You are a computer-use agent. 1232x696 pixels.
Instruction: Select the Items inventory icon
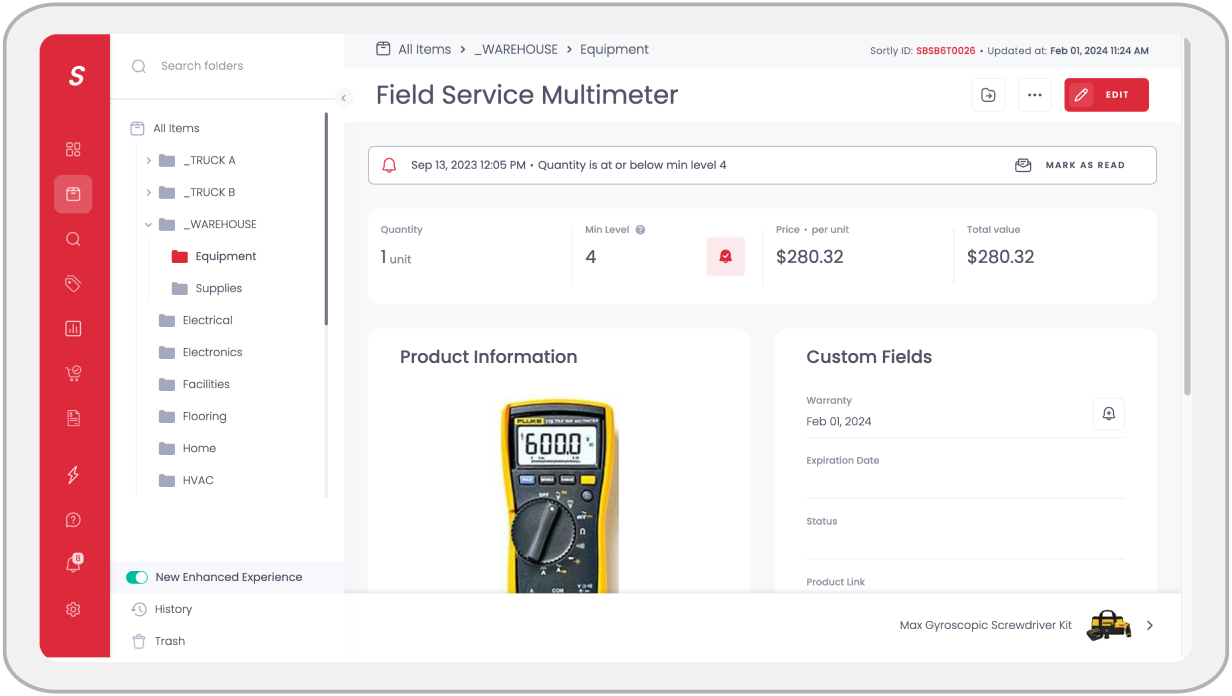(72, 193)
